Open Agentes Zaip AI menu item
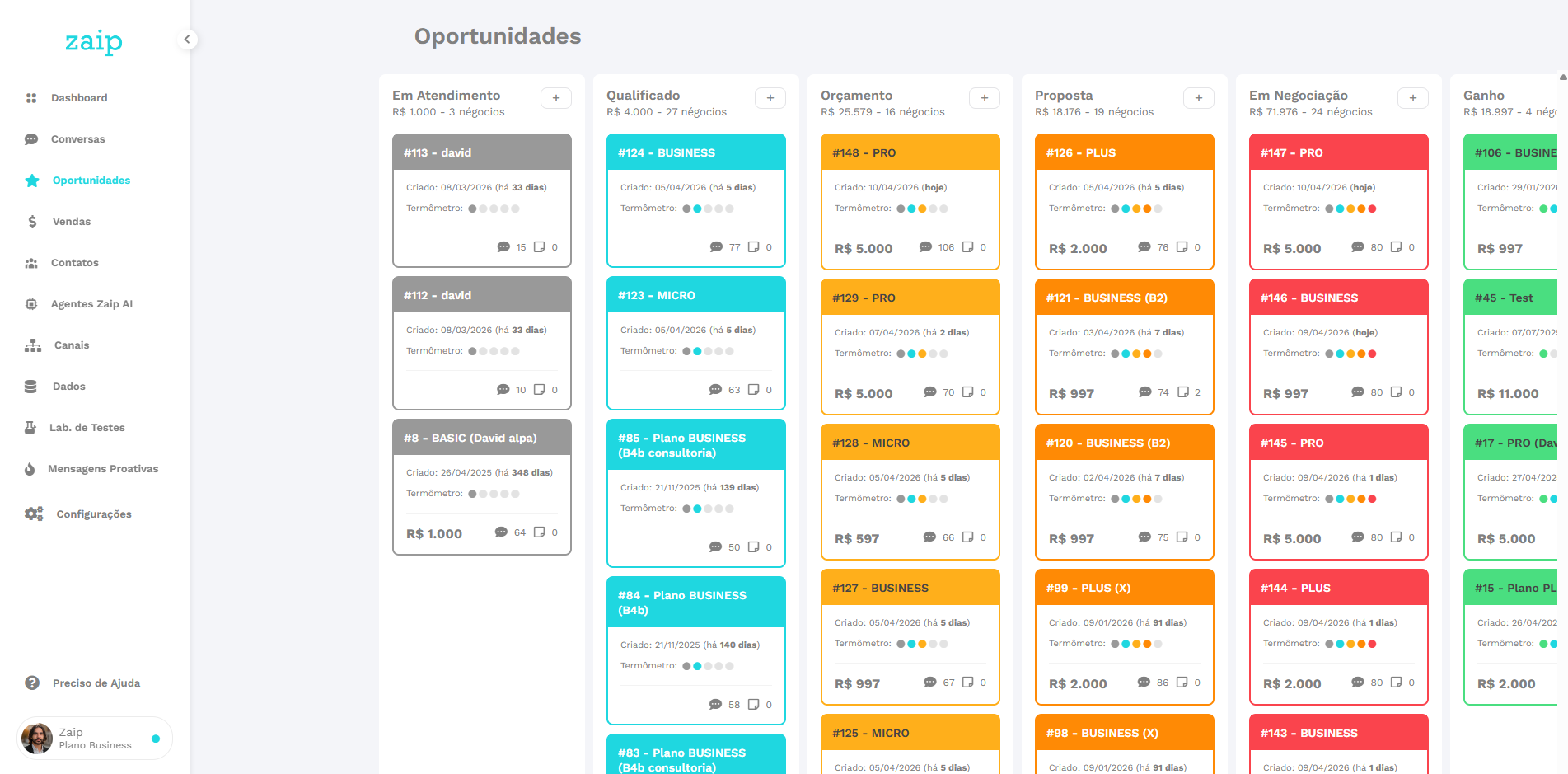 pos(91,304)
